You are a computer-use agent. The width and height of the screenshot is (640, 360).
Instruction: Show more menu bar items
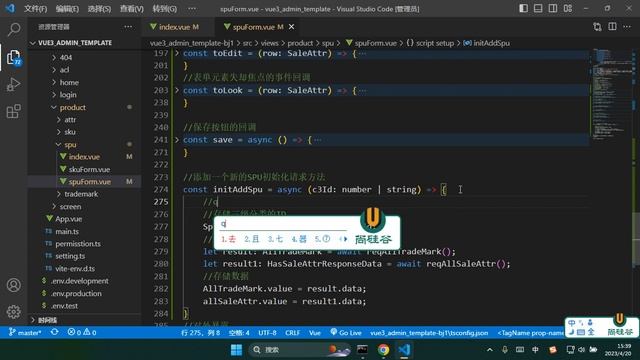192,9
